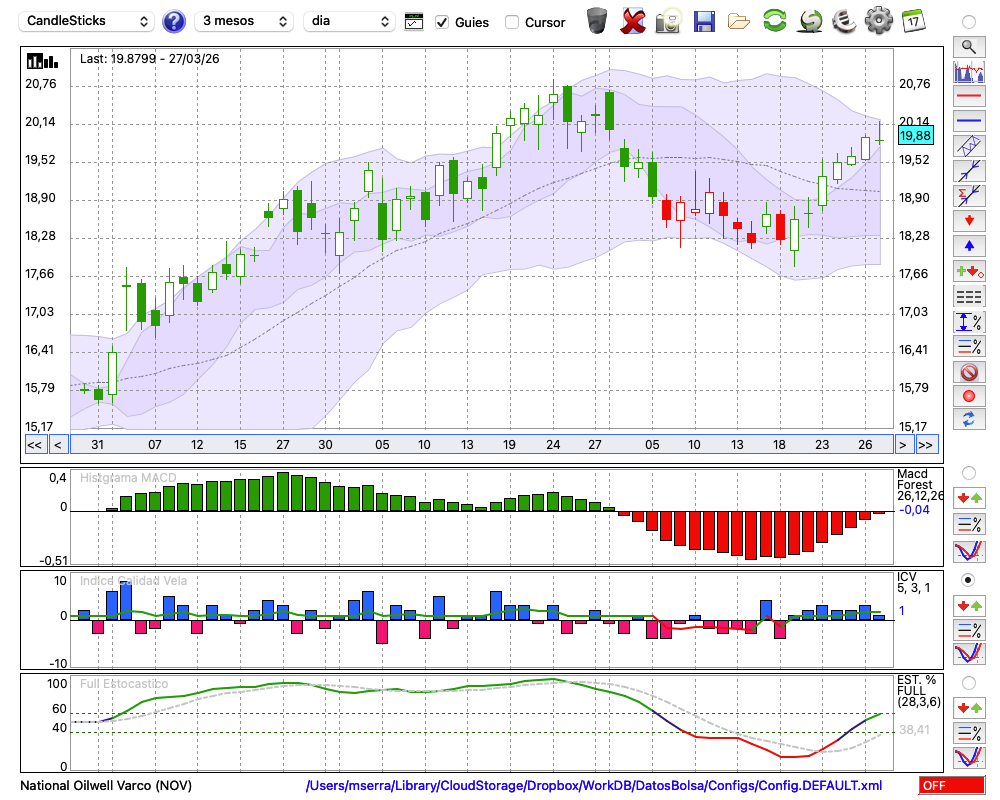The width and height of the screenshot is (1000, 800).
Task: Click the date axis scrollbar
Action: (482, 445)
